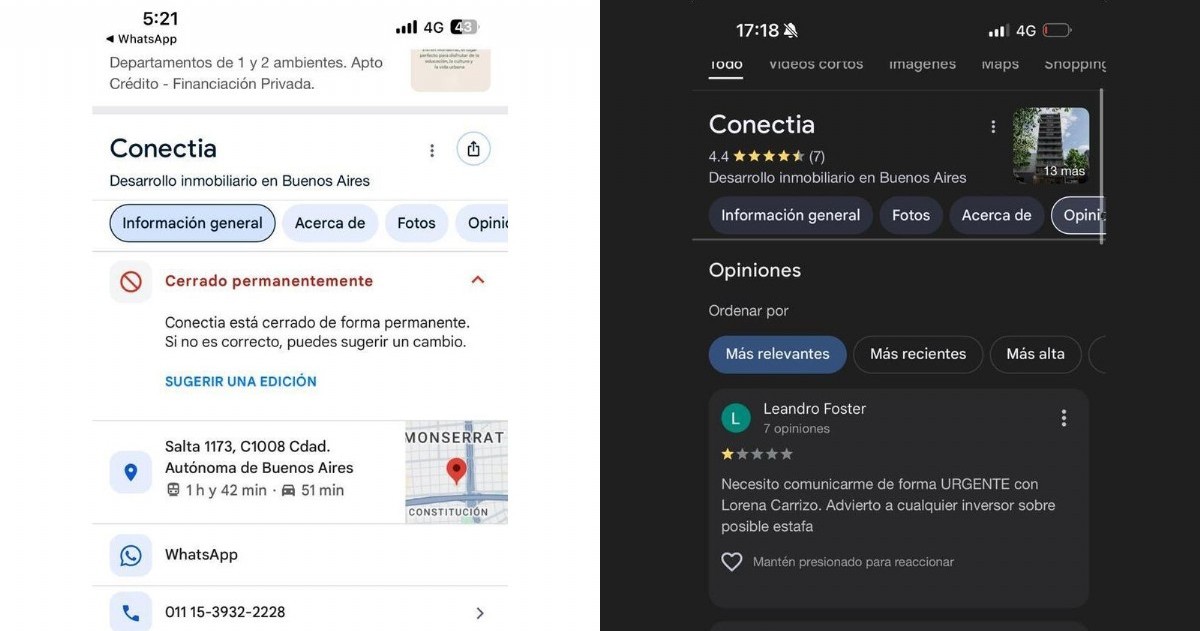Expand the phone number row chevron
Image resolution: width=1200 pixels, height=631 pixels.
[x=480, y=613]
